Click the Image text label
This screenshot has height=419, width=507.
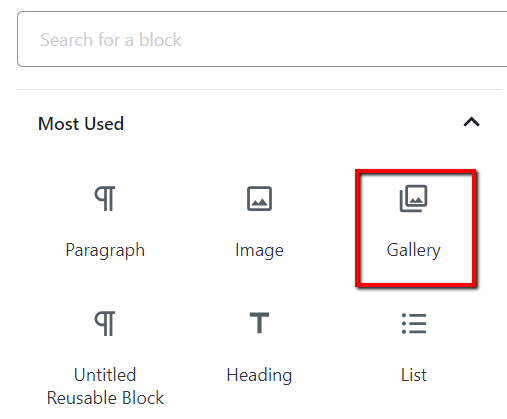pos(259,250)
